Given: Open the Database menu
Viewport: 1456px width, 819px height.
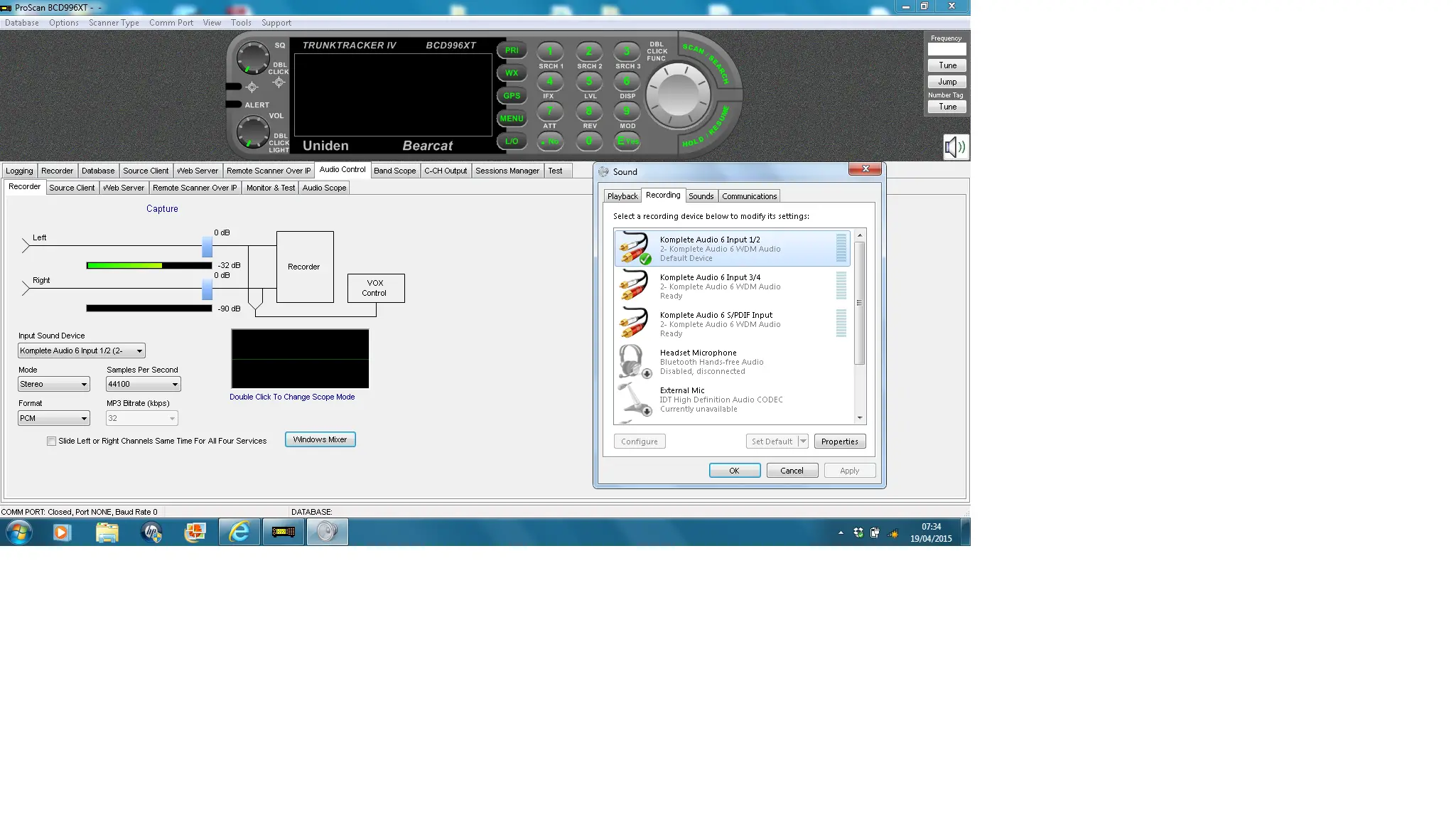Looking at the screenshot, I should click(22, 23).
